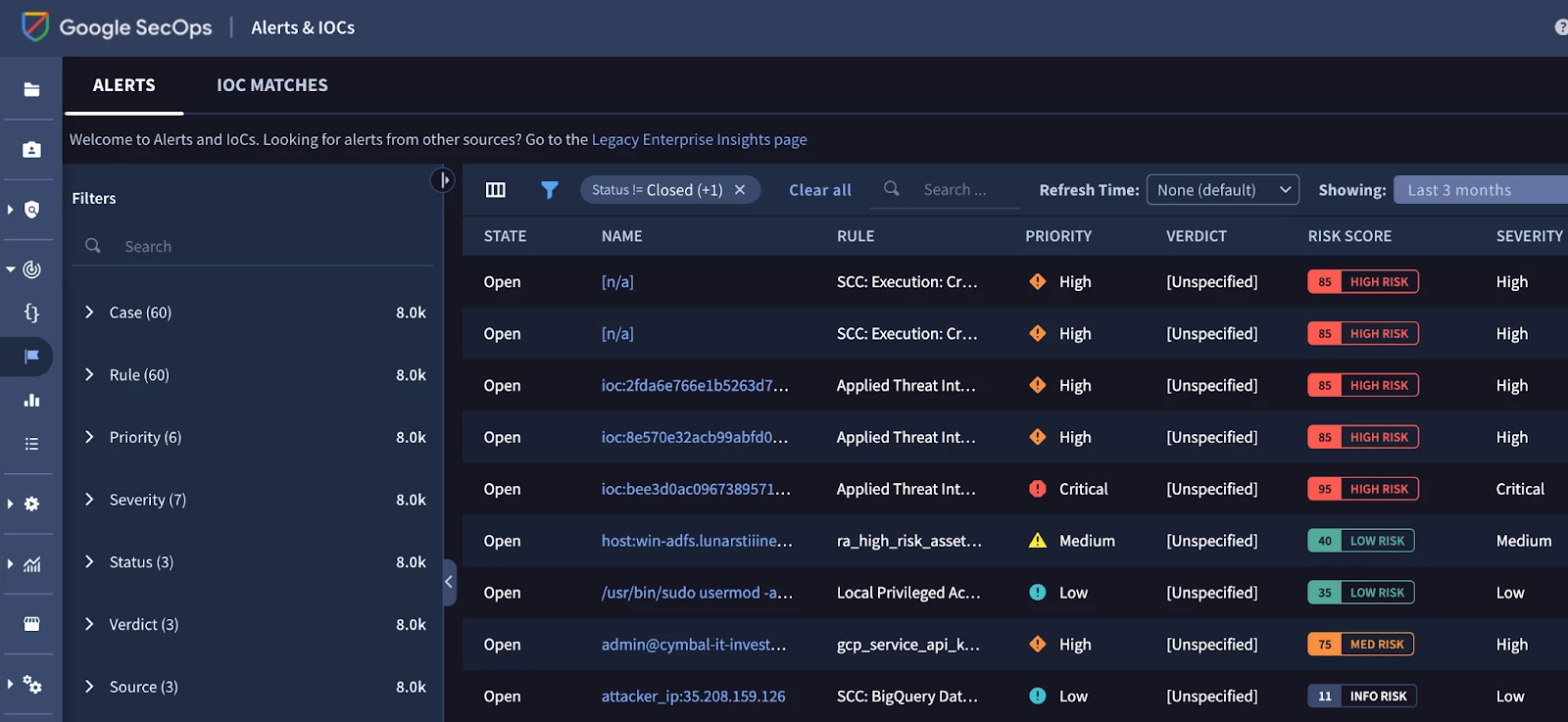Open the ioc:8e570e32acb99abfd0 alert
1568x722 pixels.
695,437
